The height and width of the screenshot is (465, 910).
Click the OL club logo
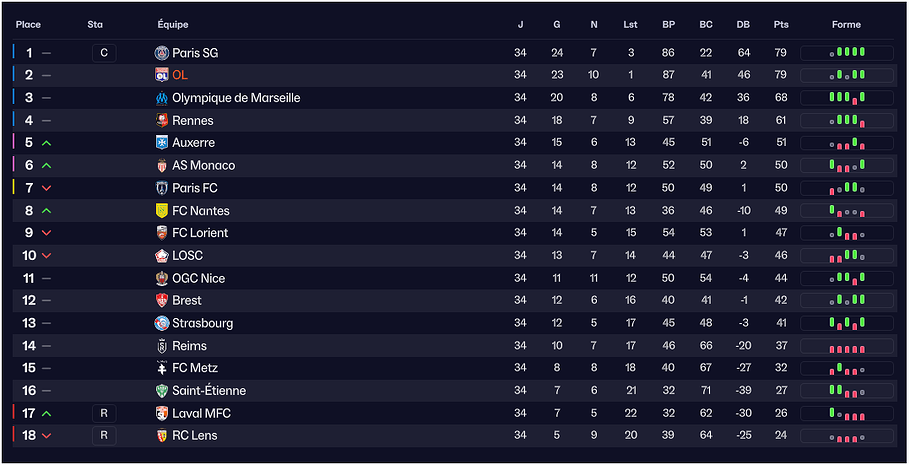click(162, 75)
